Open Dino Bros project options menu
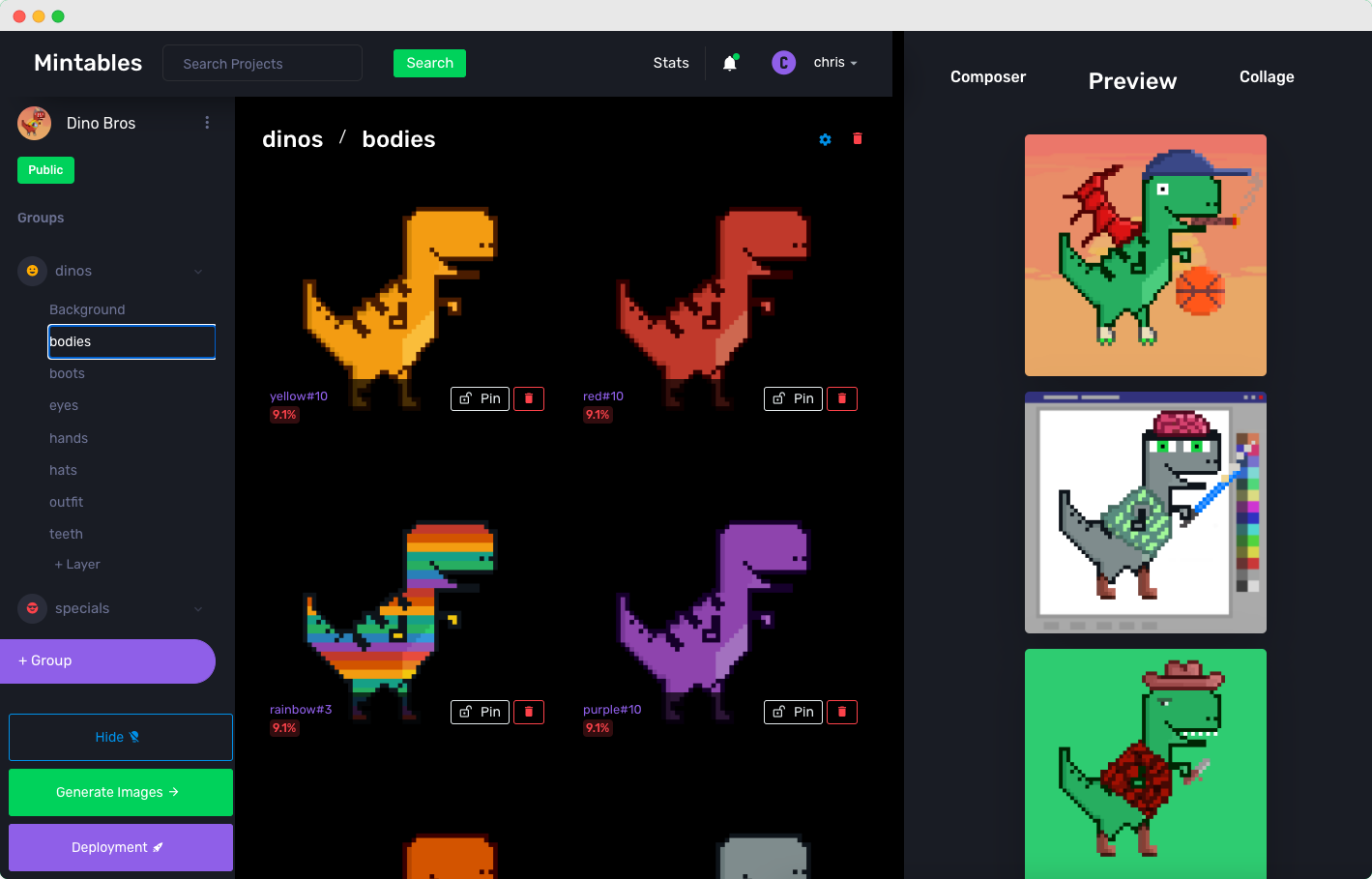Viewport: 1372px width, 879px height. click(207, 123)
